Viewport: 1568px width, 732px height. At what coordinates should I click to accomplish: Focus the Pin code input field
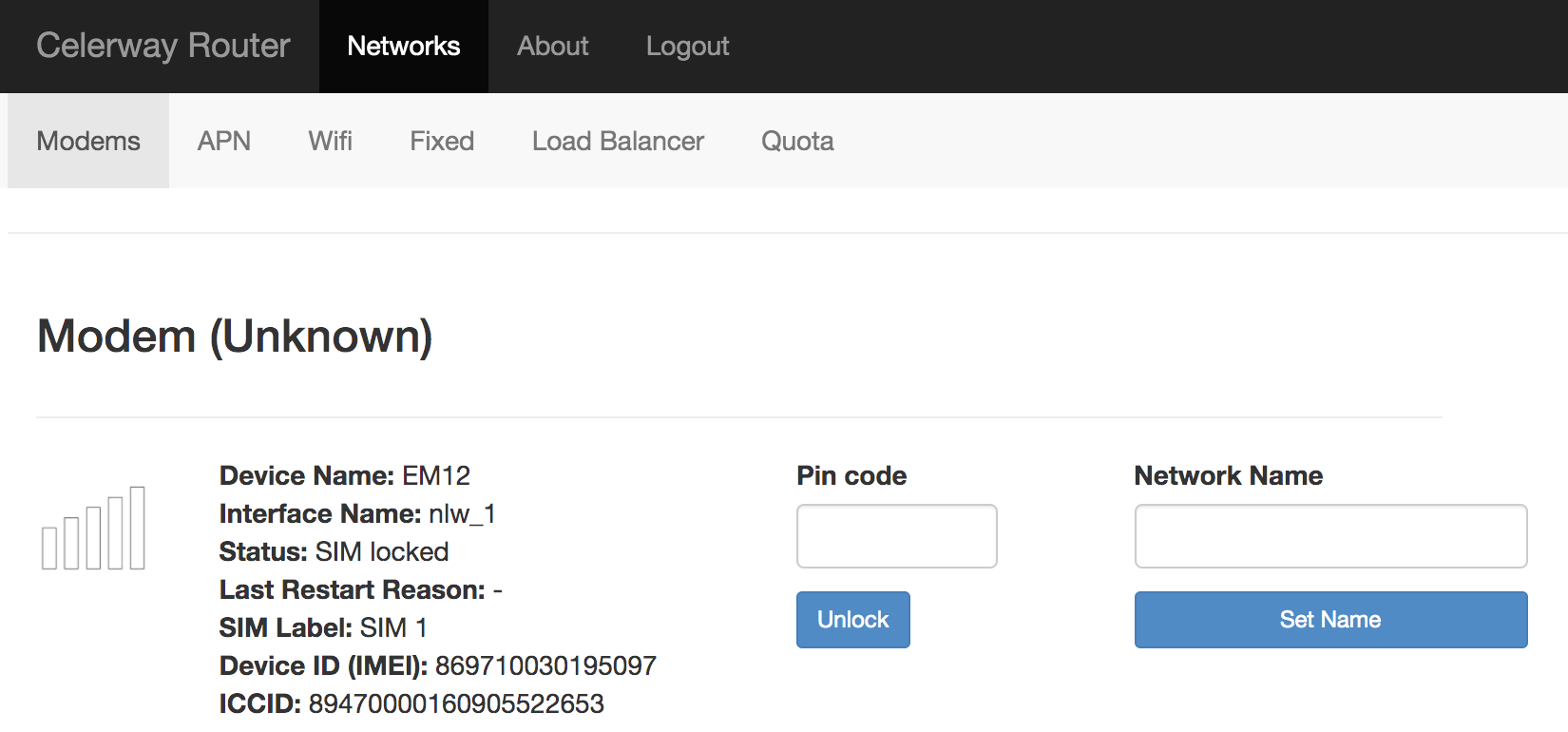[896, 536]
